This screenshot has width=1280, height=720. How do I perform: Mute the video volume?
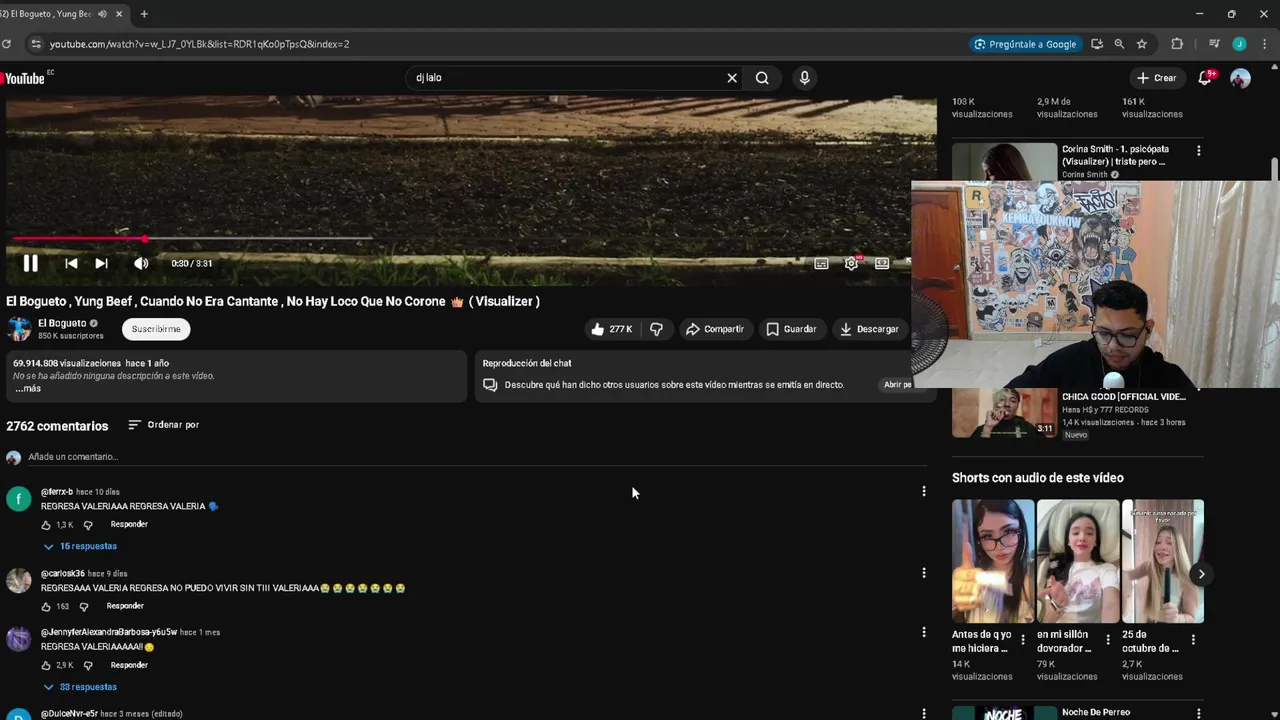(x=141, y=263)
